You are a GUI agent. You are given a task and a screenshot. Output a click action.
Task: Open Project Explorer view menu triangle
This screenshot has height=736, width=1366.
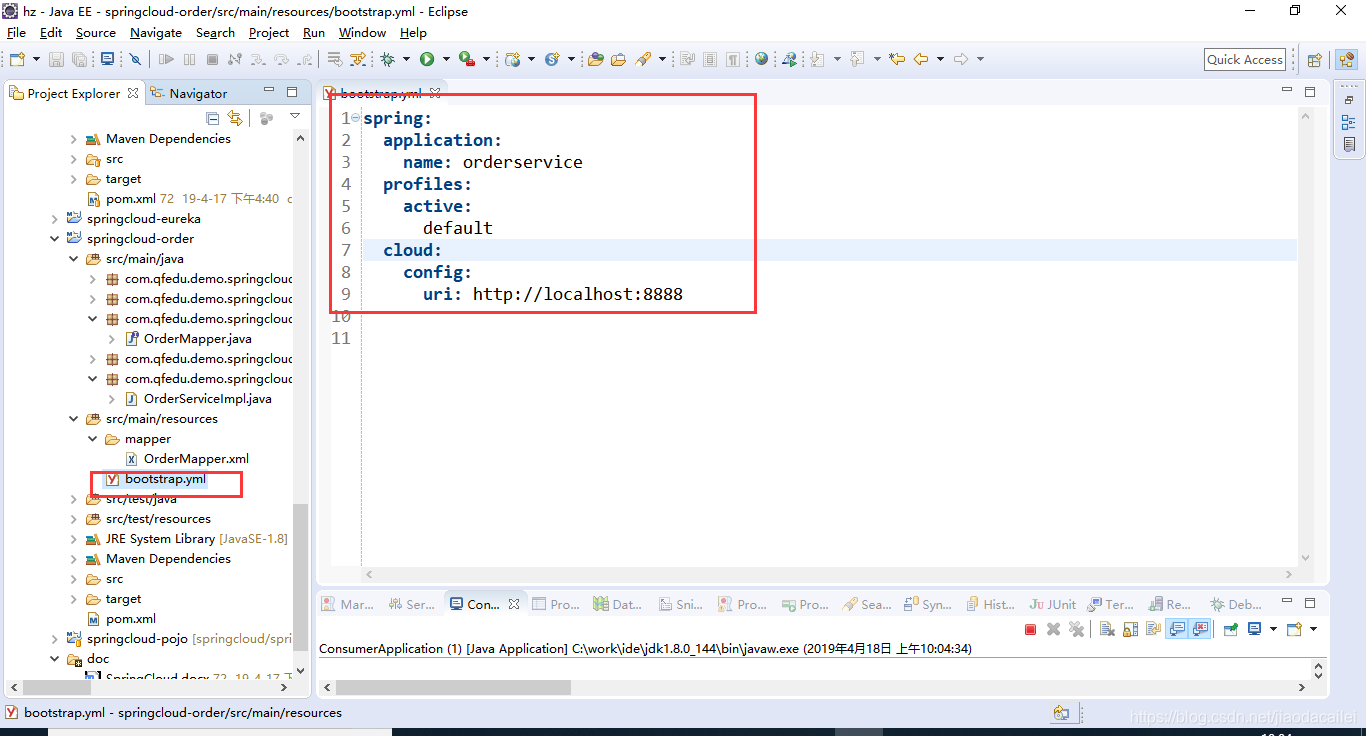click(x=295, y=117)
